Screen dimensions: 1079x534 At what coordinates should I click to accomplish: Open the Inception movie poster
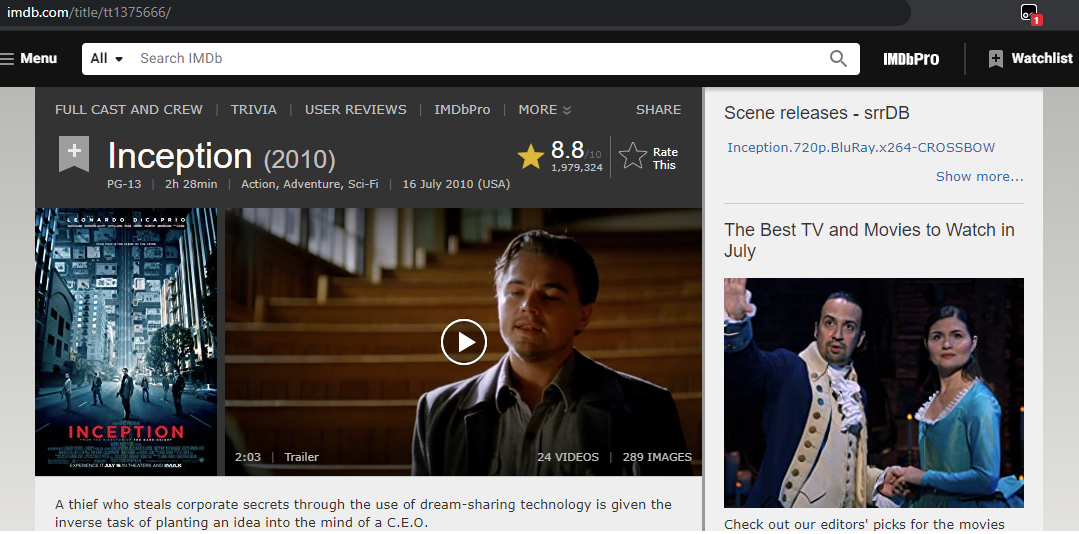coord(126,341)
